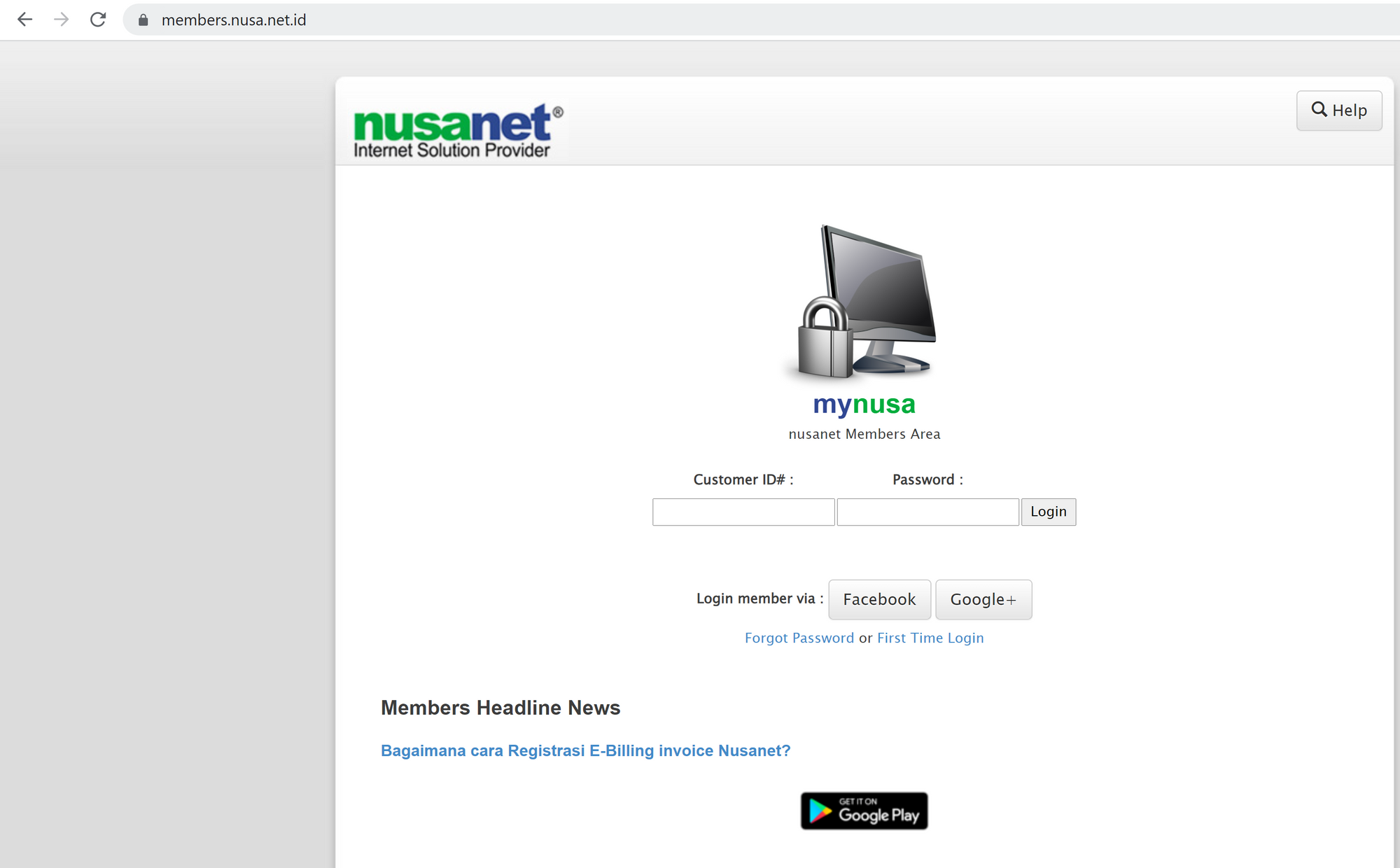The image size is (1400, 868).
Task: Click the mynusa title text
Action: (x=864, y=405)
